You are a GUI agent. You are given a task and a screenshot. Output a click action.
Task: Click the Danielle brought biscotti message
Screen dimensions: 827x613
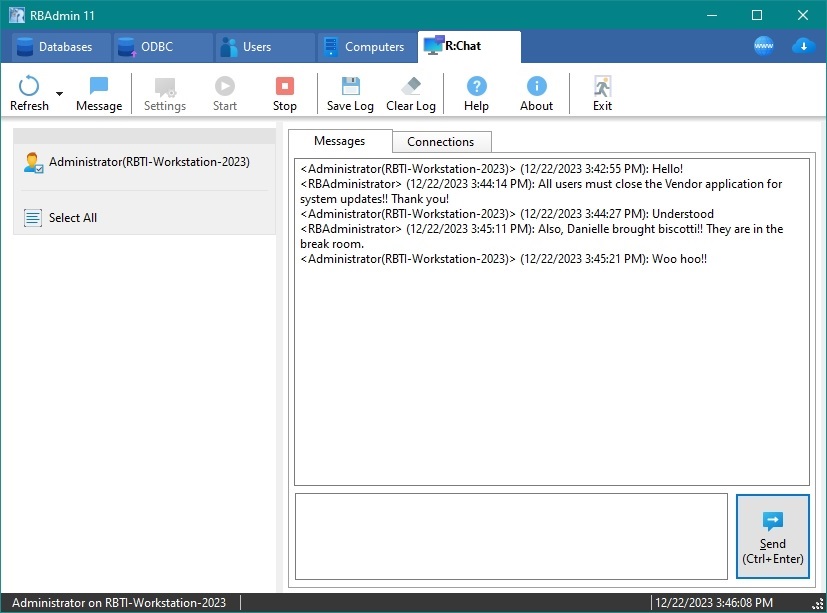point(542,236)
